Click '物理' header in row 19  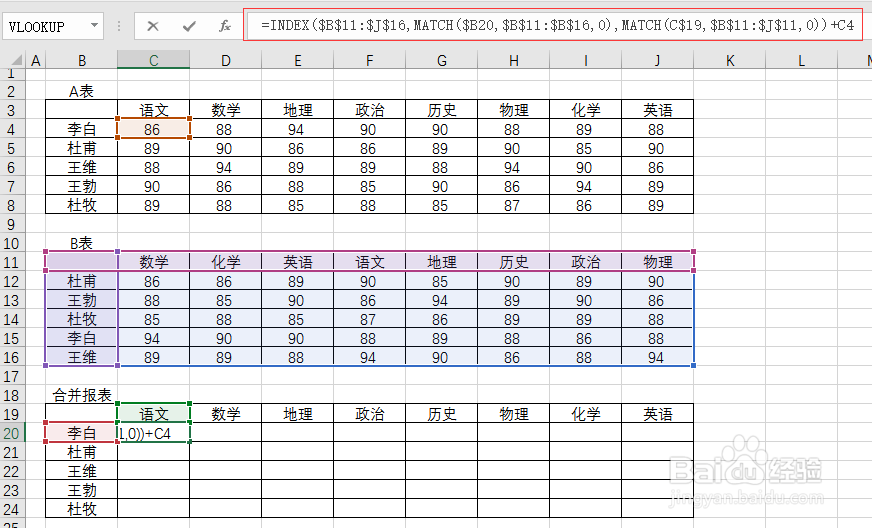(513, 414)
